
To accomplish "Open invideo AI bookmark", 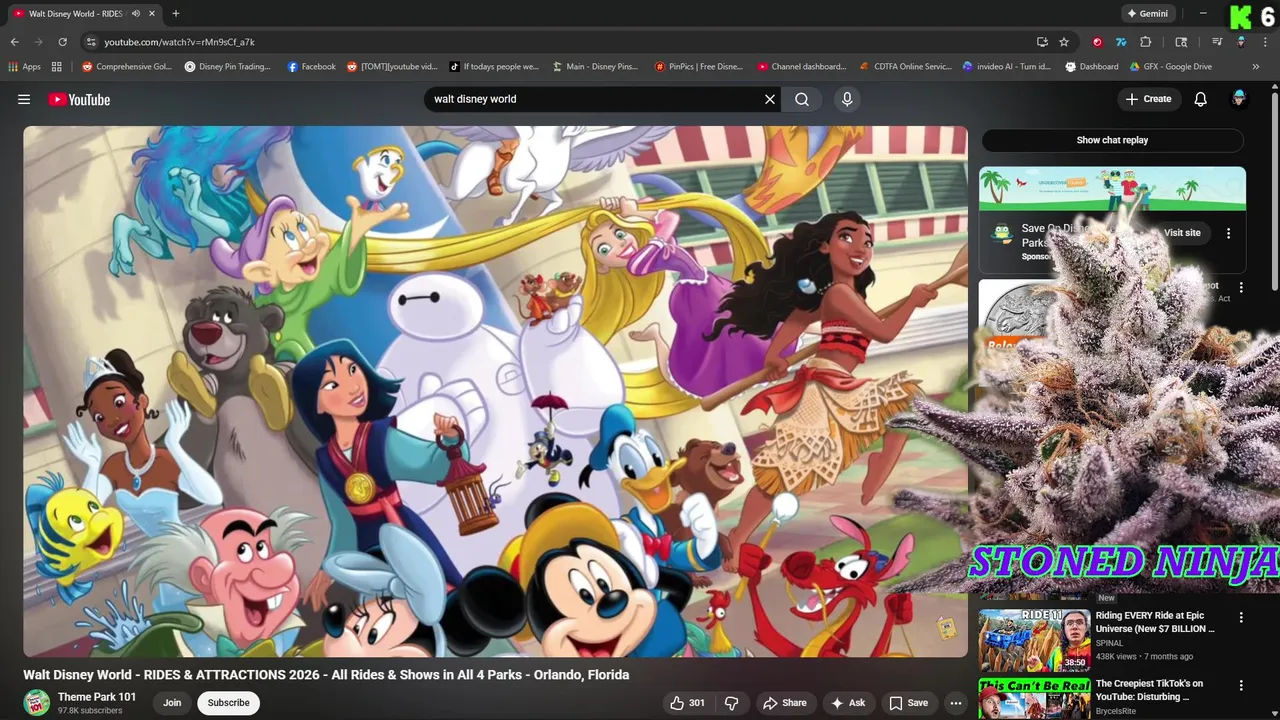I will click(1007, 67).
